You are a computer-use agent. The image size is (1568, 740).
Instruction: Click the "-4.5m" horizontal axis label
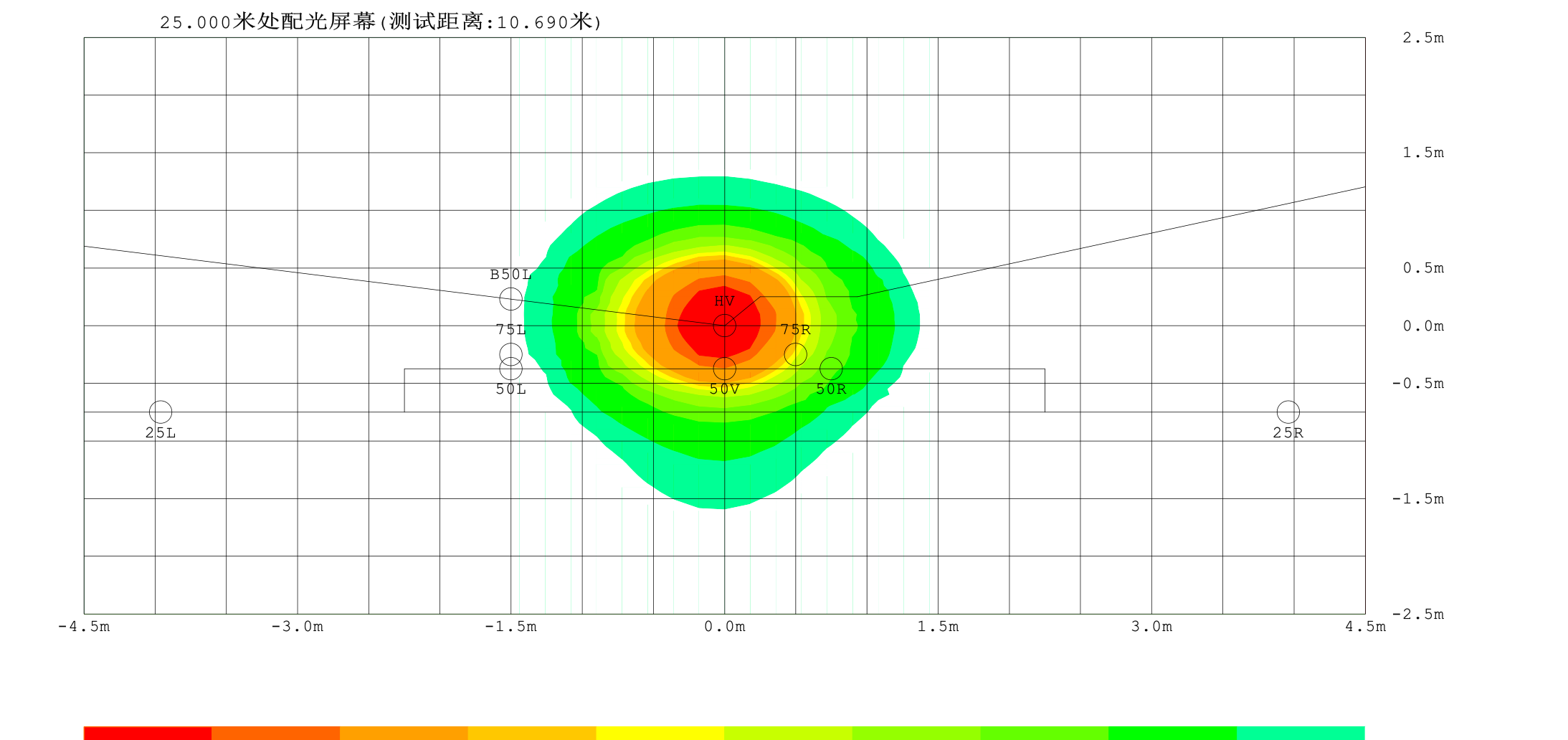pyautogui.click(x=84, y=627)
